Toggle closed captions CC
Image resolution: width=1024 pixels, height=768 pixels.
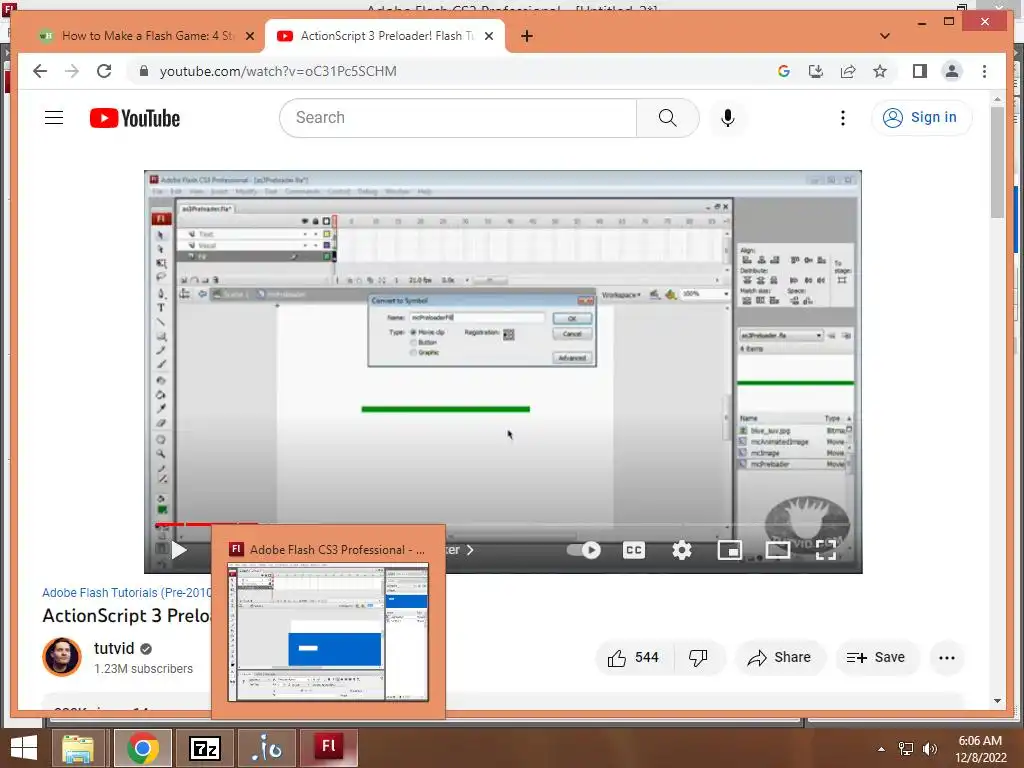click(x=633, y=550)
